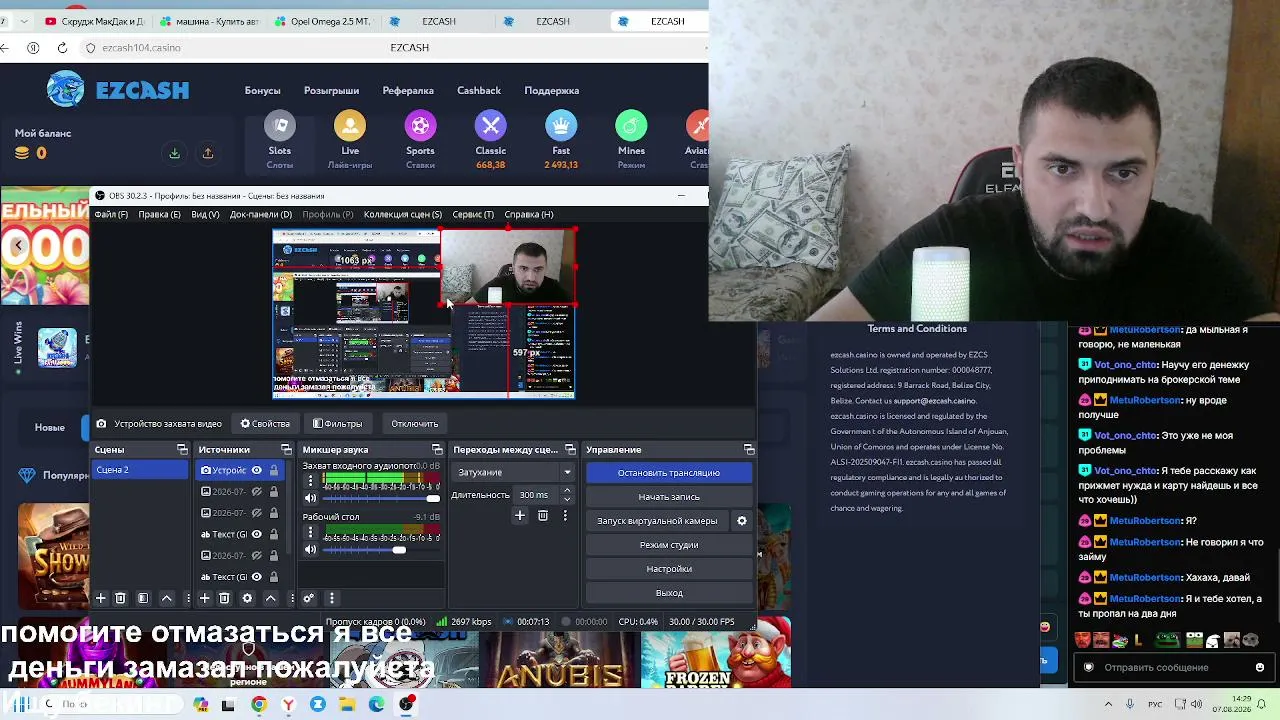Click the green deposit icon near balance
This screenshot has width=1280, height=720.
pyautogui.click(x=174, y=153)
